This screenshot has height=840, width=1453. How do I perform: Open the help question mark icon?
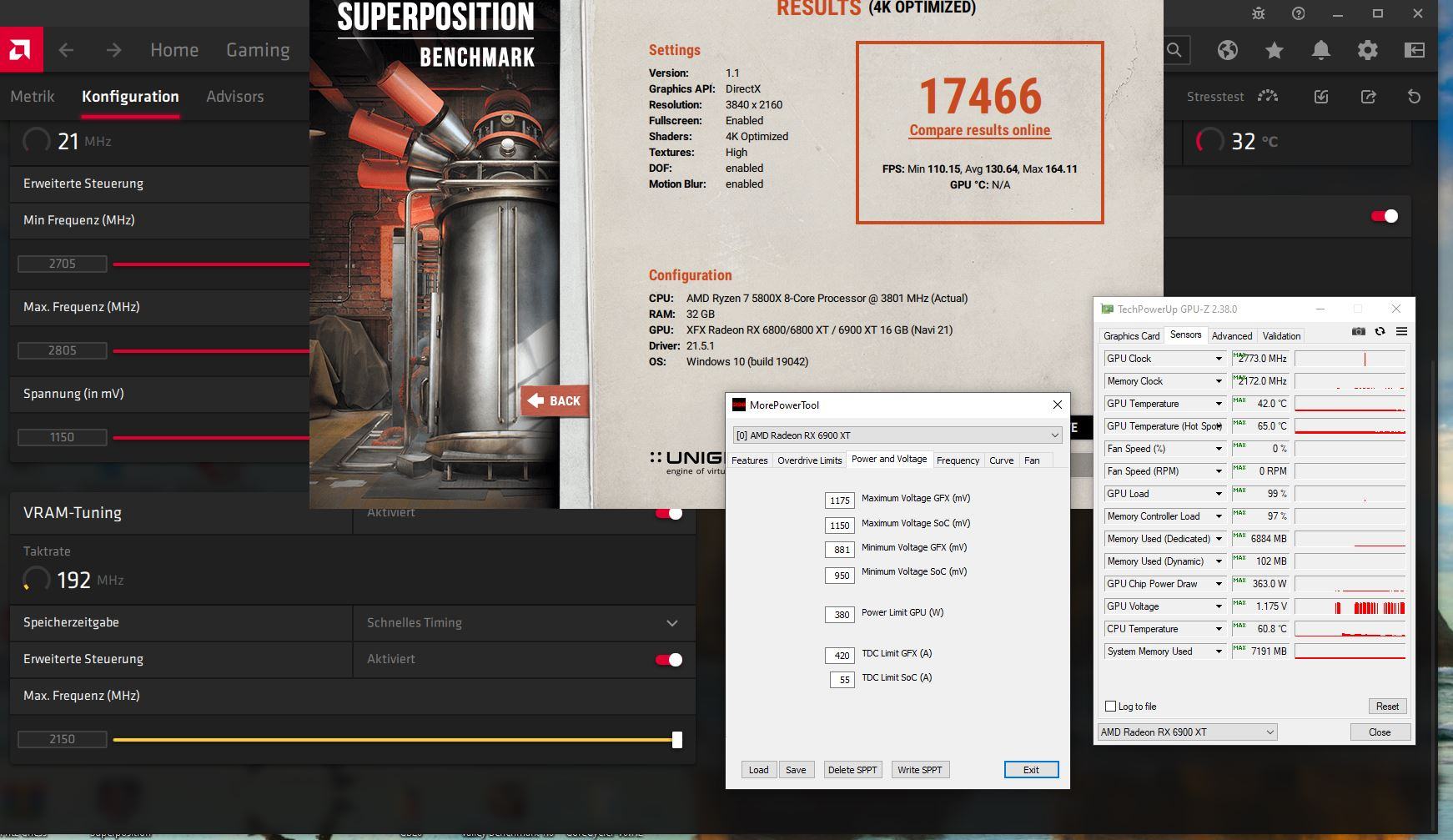point(1299,13)
